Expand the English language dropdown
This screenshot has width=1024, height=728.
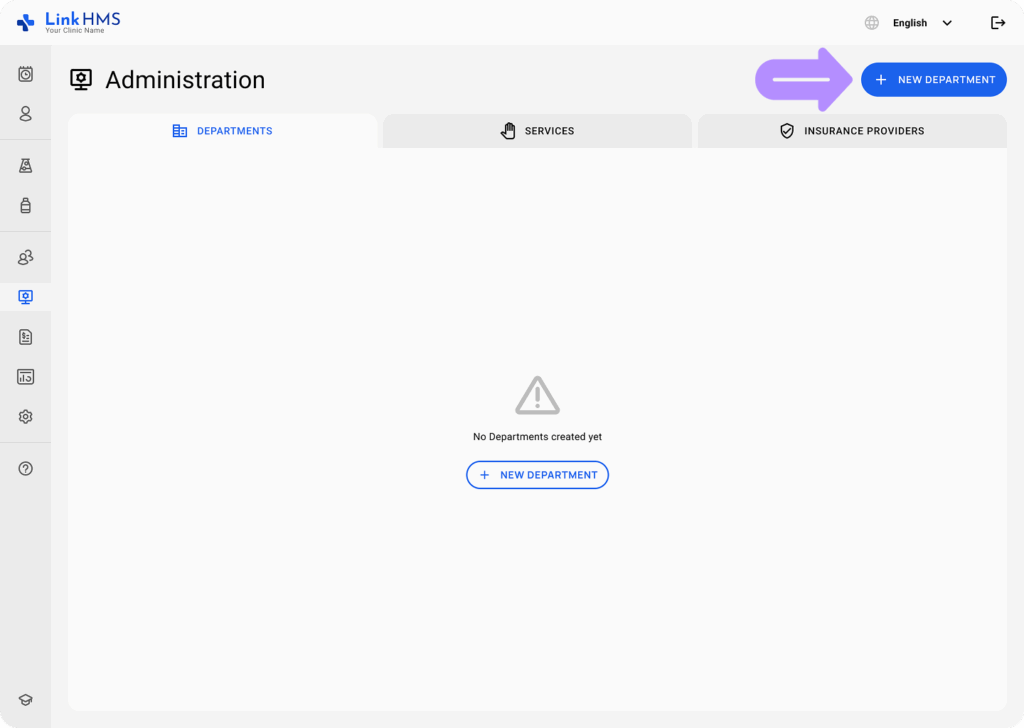click(909, 23)
